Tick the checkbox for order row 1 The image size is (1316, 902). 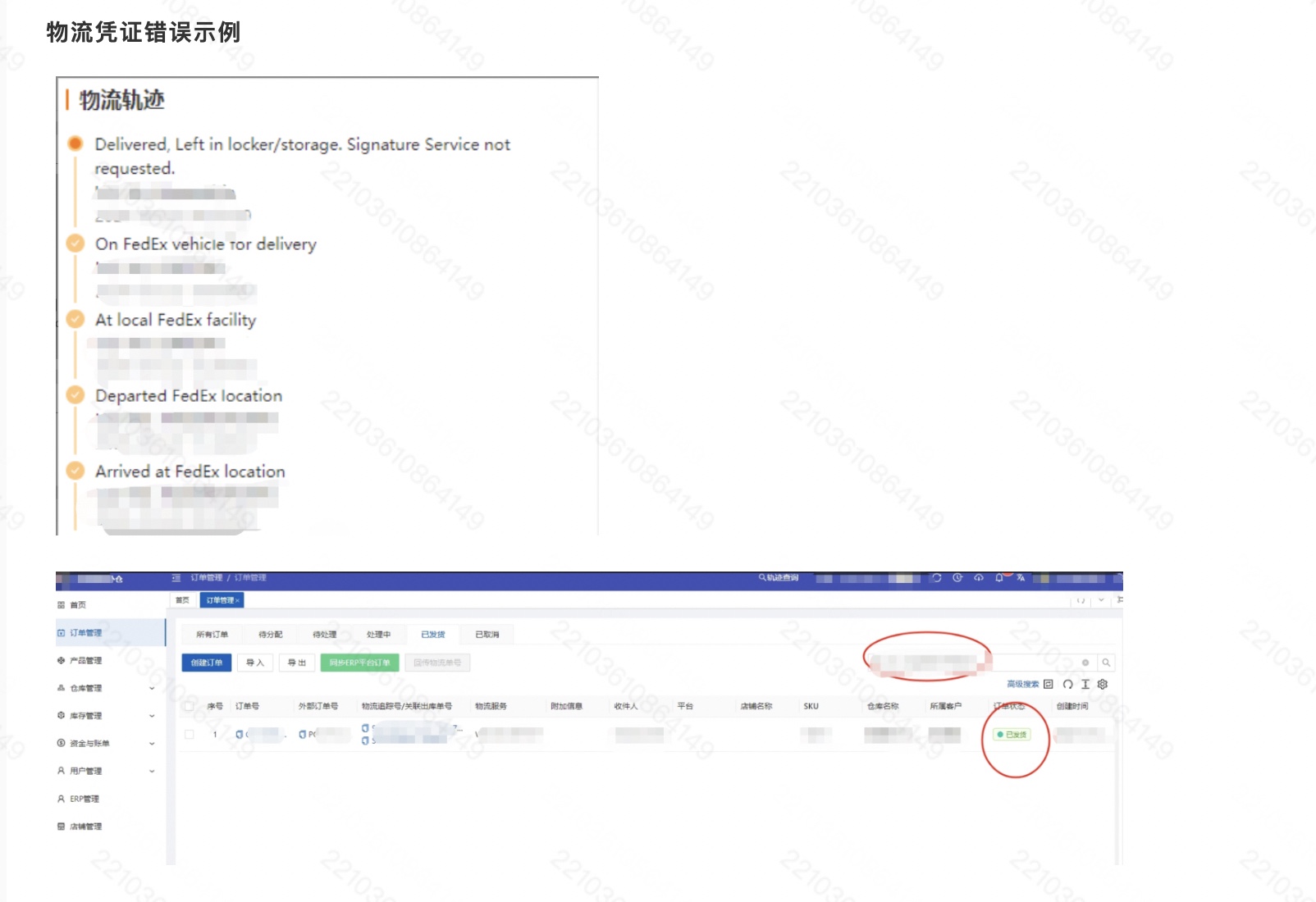click(x=190, y=735)
